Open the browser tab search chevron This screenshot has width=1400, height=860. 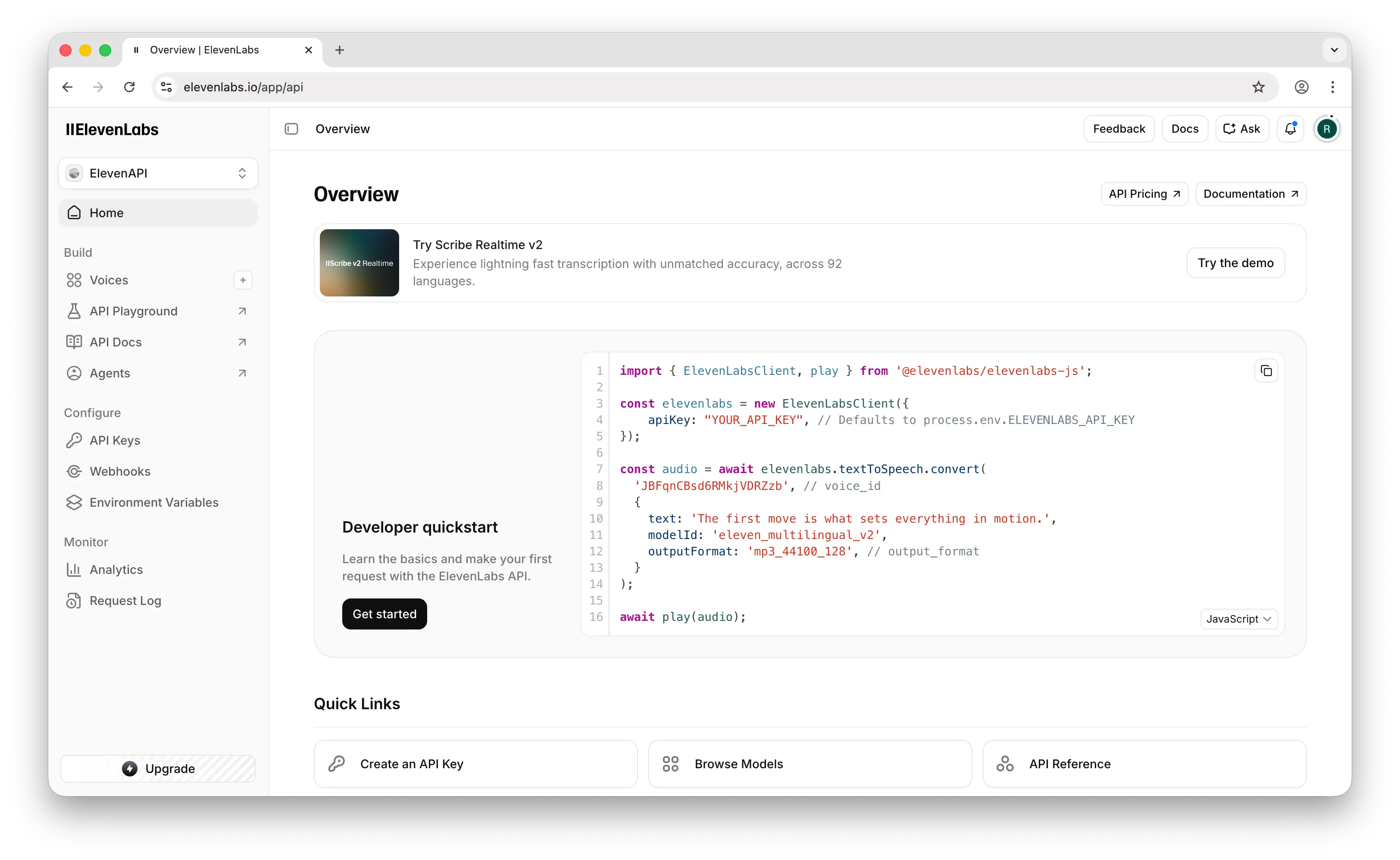tap(1334, 50)
